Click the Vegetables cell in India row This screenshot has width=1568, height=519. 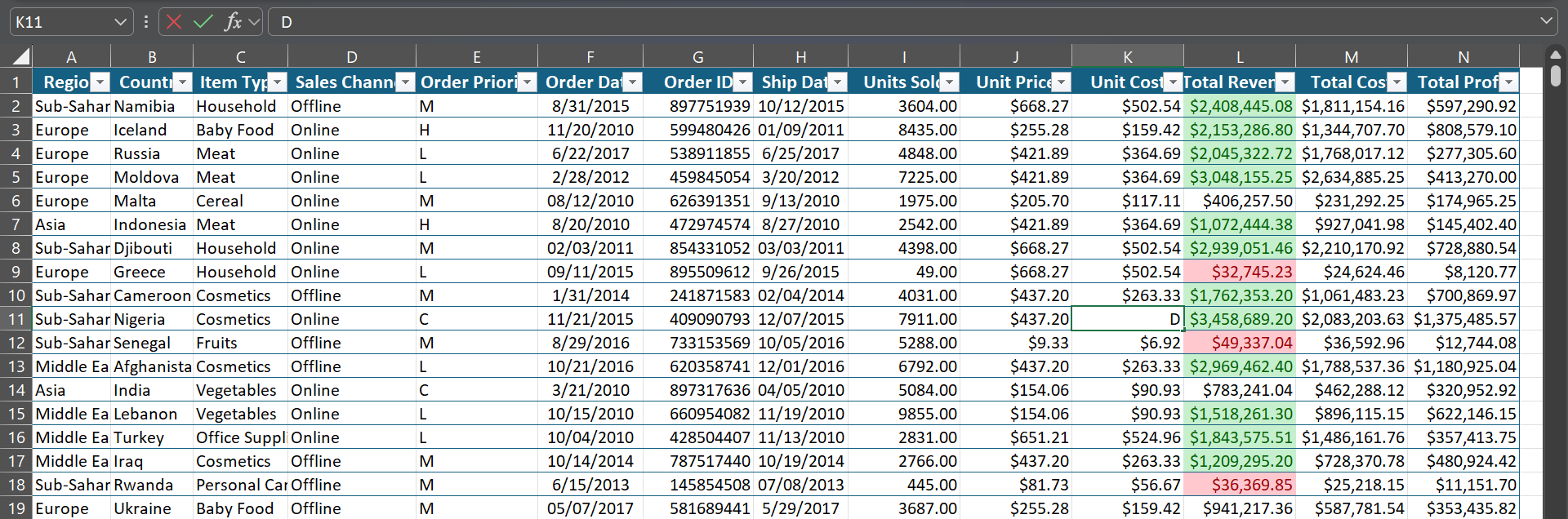(x=240, y=390)
